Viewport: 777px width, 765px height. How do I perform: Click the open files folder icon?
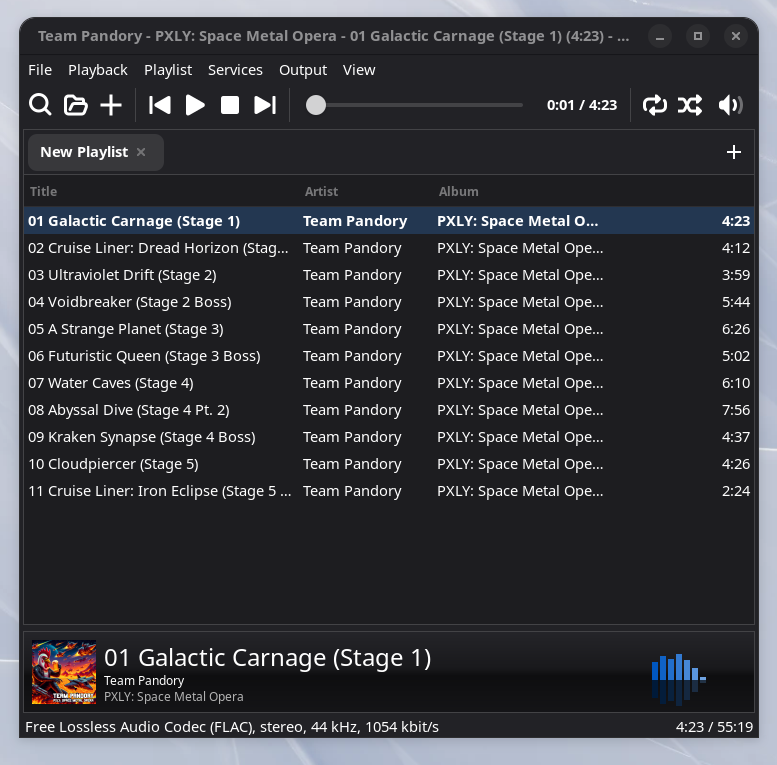pos(75,105)
